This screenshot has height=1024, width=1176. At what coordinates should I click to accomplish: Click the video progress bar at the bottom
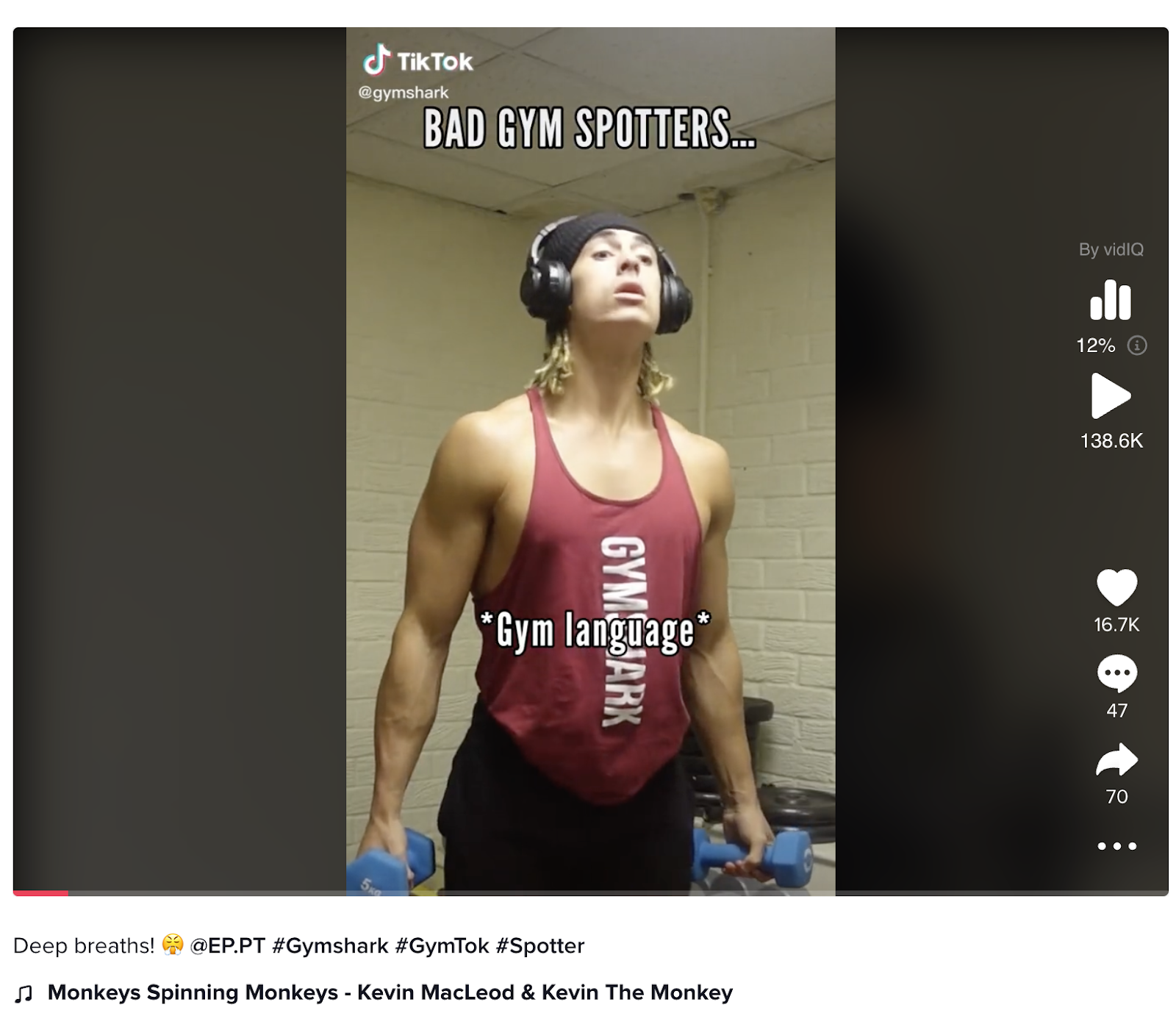590,893
